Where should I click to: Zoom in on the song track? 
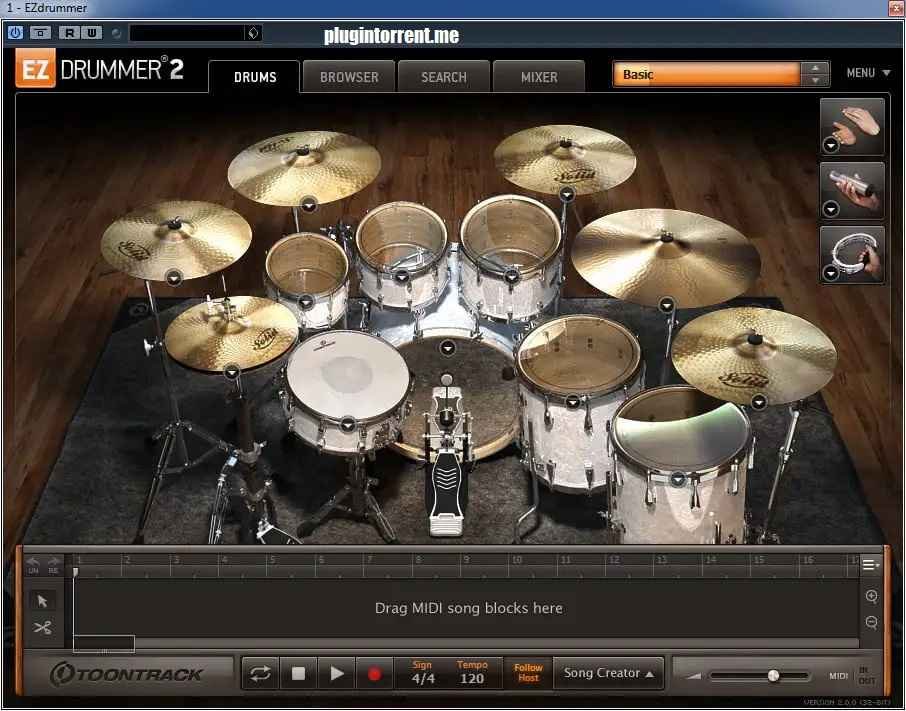pos(872,596)
